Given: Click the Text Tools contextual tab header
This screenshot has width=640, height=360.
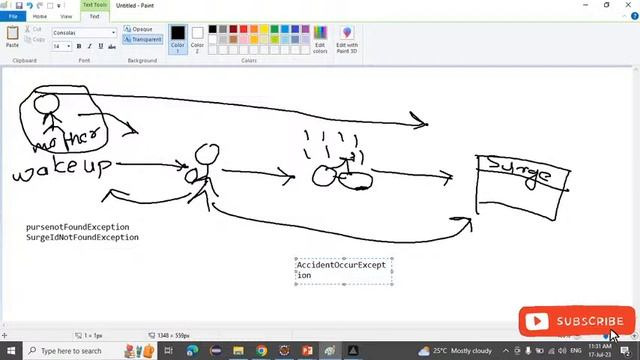Looking at the screenshot, I should point(94,5).
